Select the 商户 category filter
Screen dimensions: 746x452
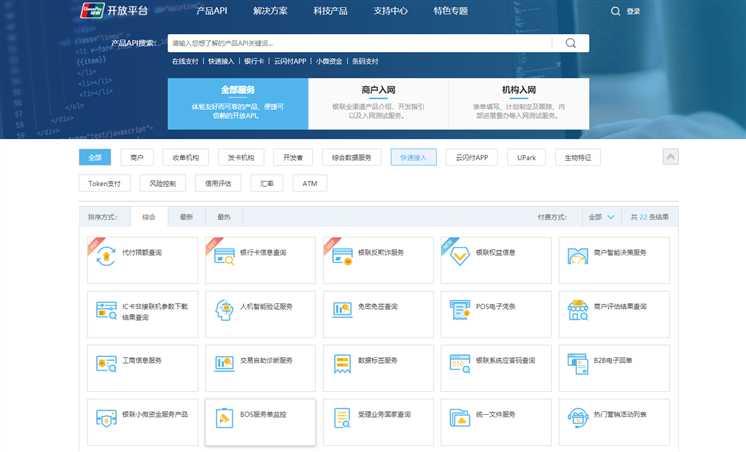[x=137, y=157]
